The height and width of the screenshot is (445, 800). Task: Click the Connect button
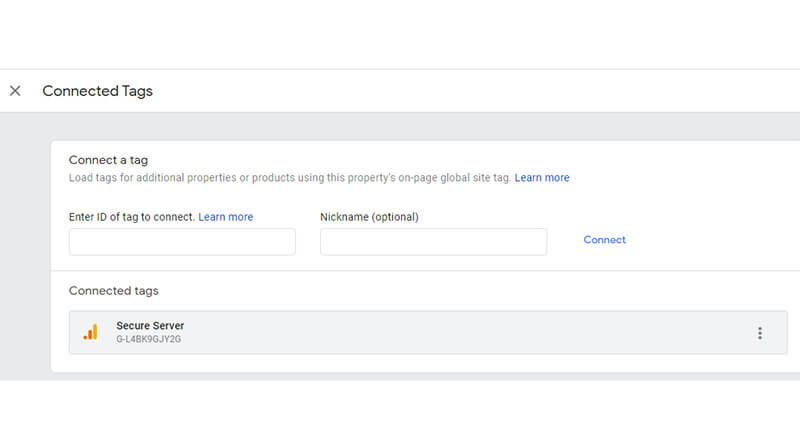[x=605, y=240]
